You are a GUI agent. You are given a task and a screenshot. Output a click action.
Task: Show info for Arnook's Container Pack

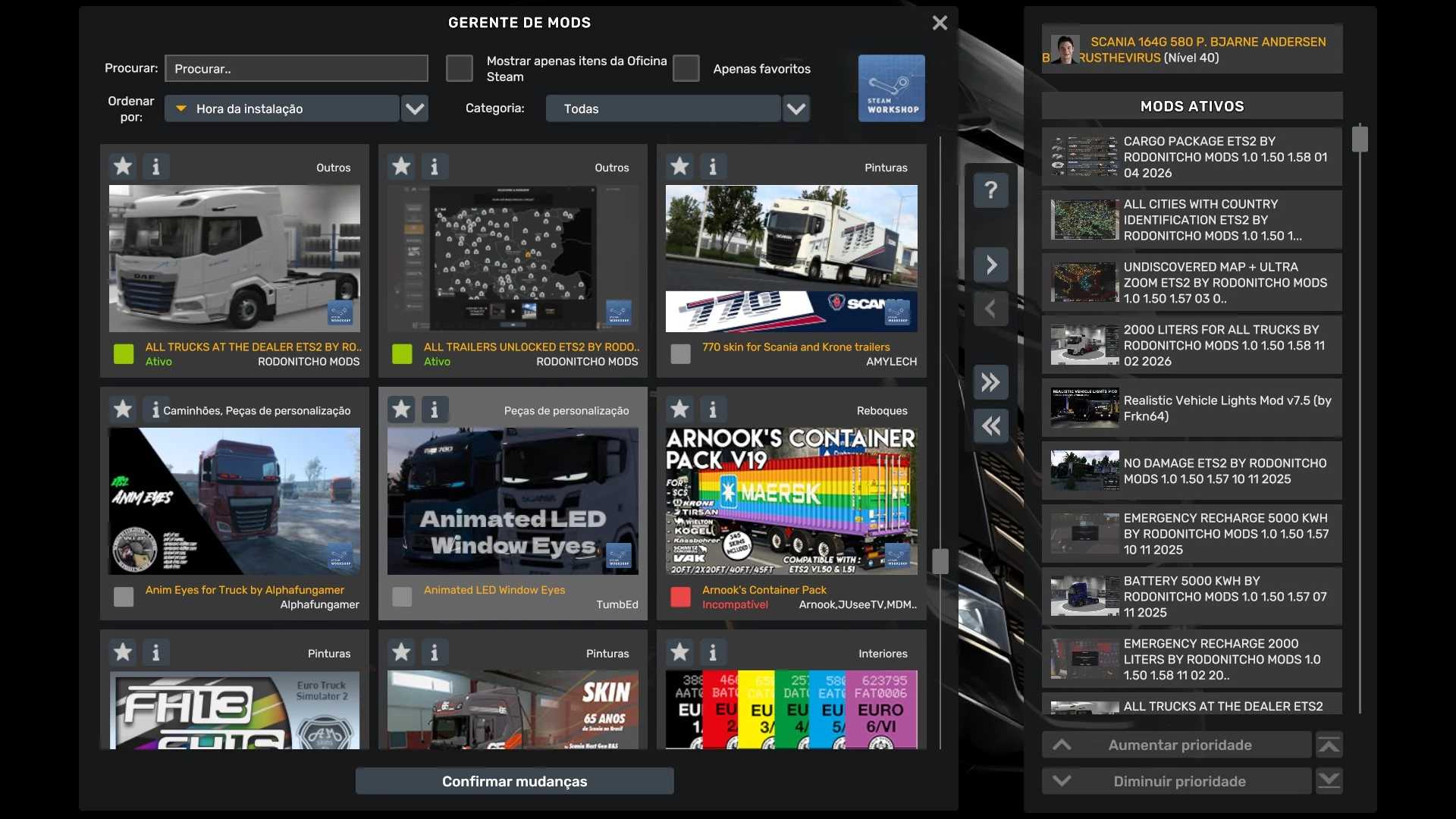[x=712, y=409]
